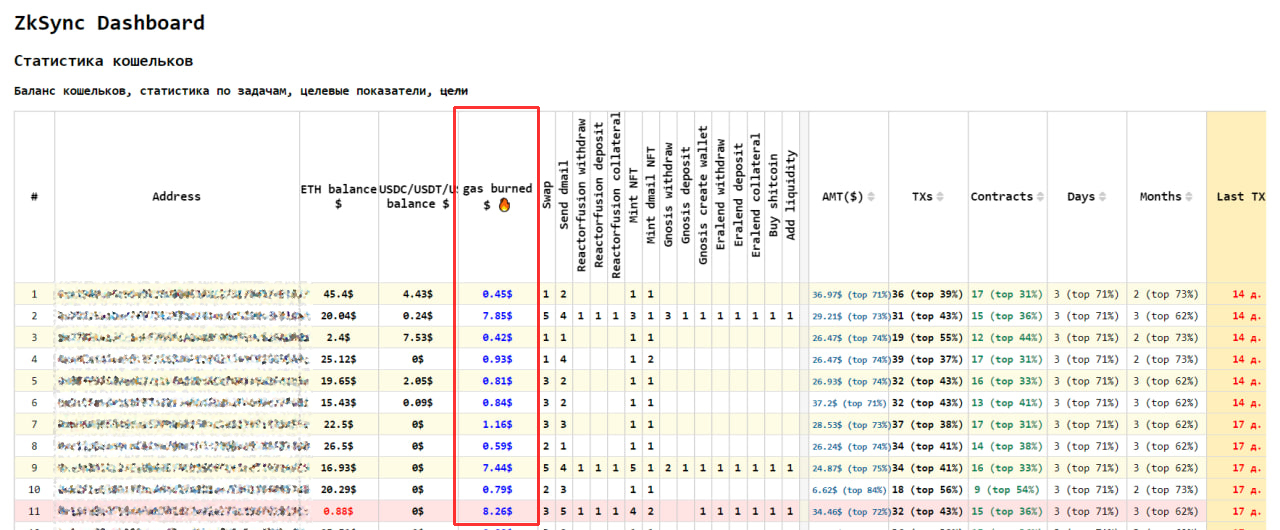Screen dimensions: 1280x530
Task: Open the wallet address in row 5
Action: coord(183,381)
